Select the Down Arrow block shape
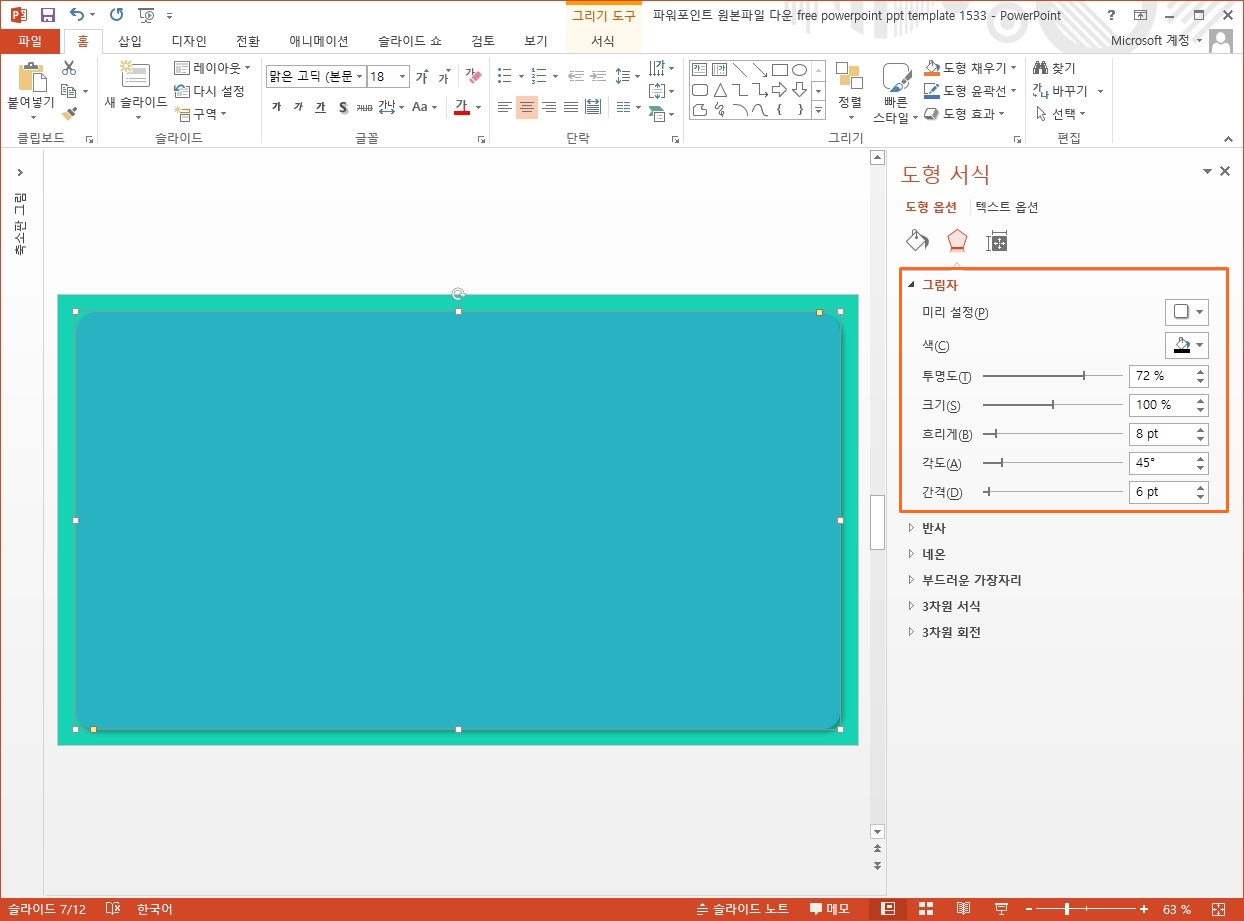The image size is (1244, 921). click(799, 90)
